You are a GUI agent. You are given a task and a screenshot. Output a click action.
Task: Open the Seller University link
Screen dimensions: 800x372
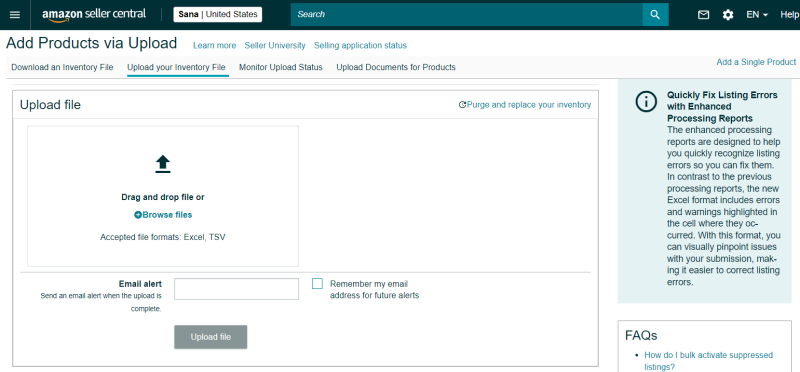[x=275, y=45]
